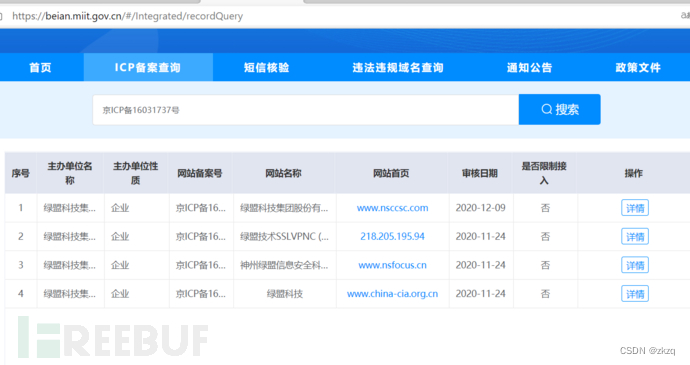
Task: Click the browser address bar URL
Action: tap(128, 16)
